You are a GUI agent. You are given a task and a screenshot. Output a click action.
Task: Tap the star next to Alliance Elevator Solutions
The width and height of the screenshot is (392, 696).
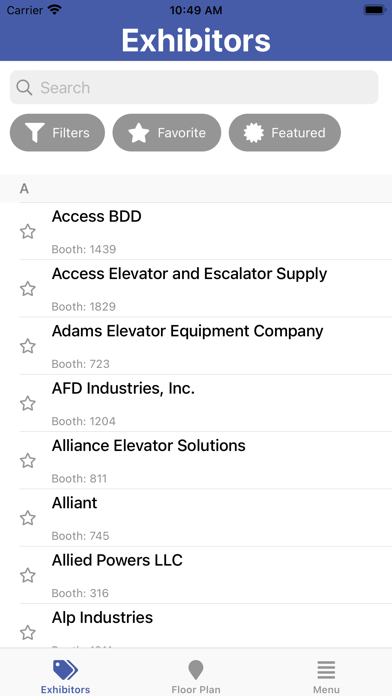click(28, 461)
